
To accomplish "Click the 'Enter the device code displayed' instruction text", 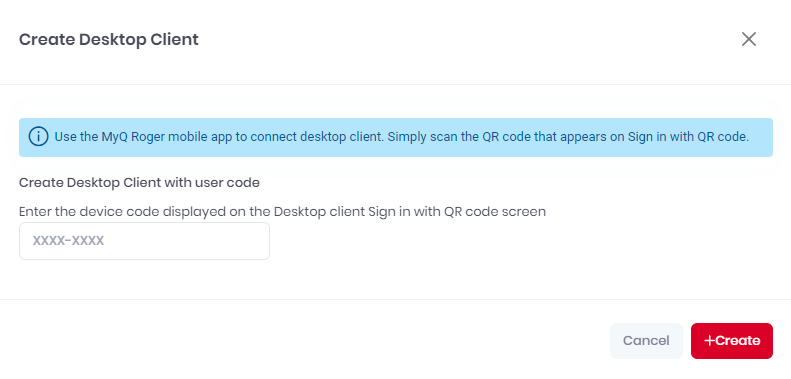I will [x=282, y=211].
